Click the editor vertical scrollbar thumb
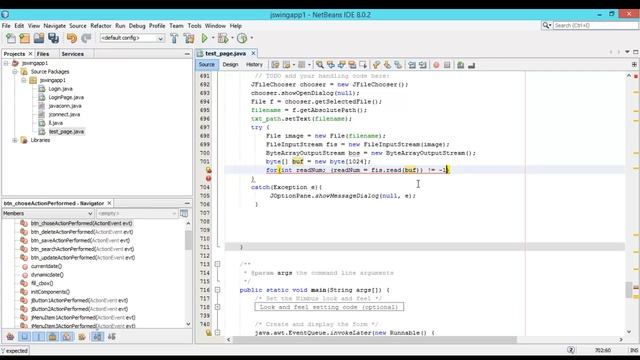The width and height of the screenshot is (640, 360). click(x=629, y=290)
